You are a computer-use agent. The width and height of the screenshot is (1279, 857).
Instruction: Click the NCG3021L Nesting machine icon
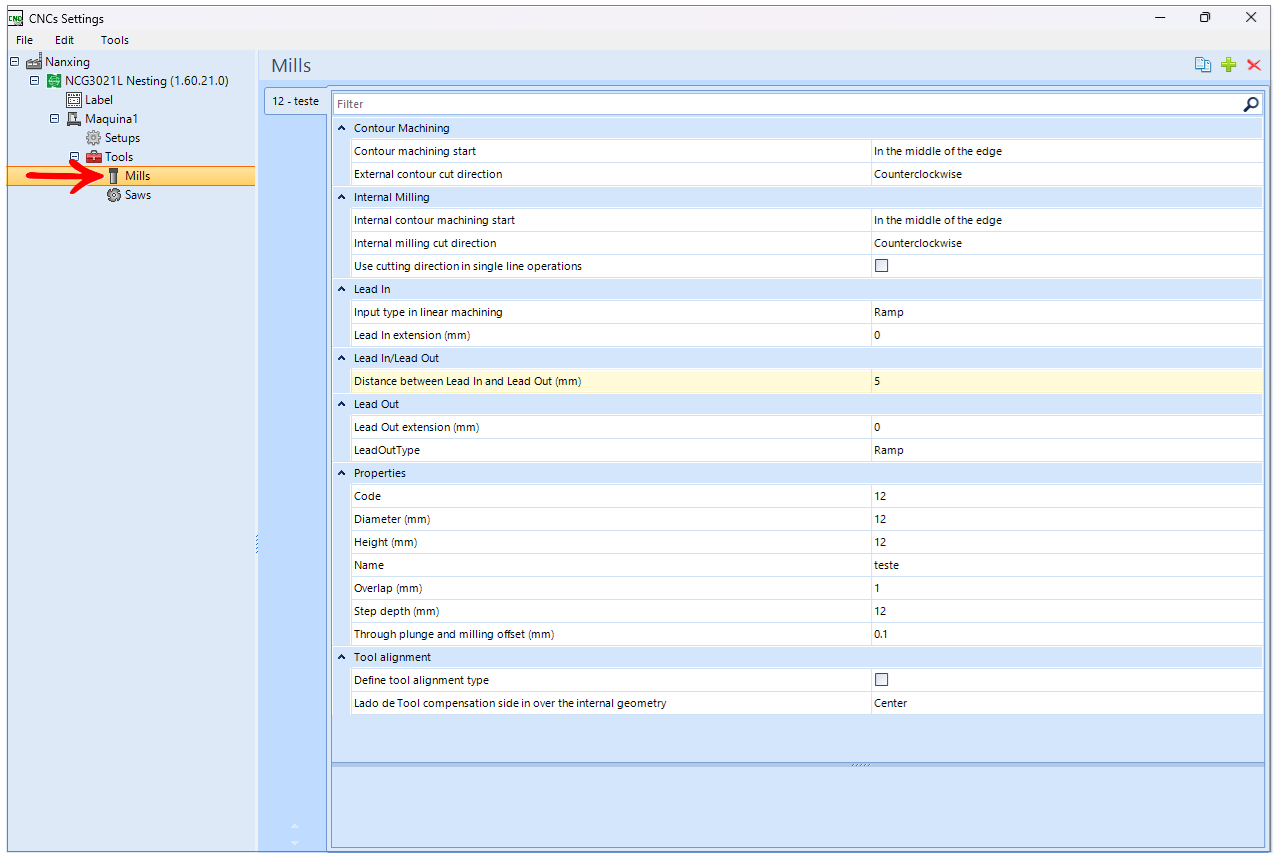click(54, 81)
